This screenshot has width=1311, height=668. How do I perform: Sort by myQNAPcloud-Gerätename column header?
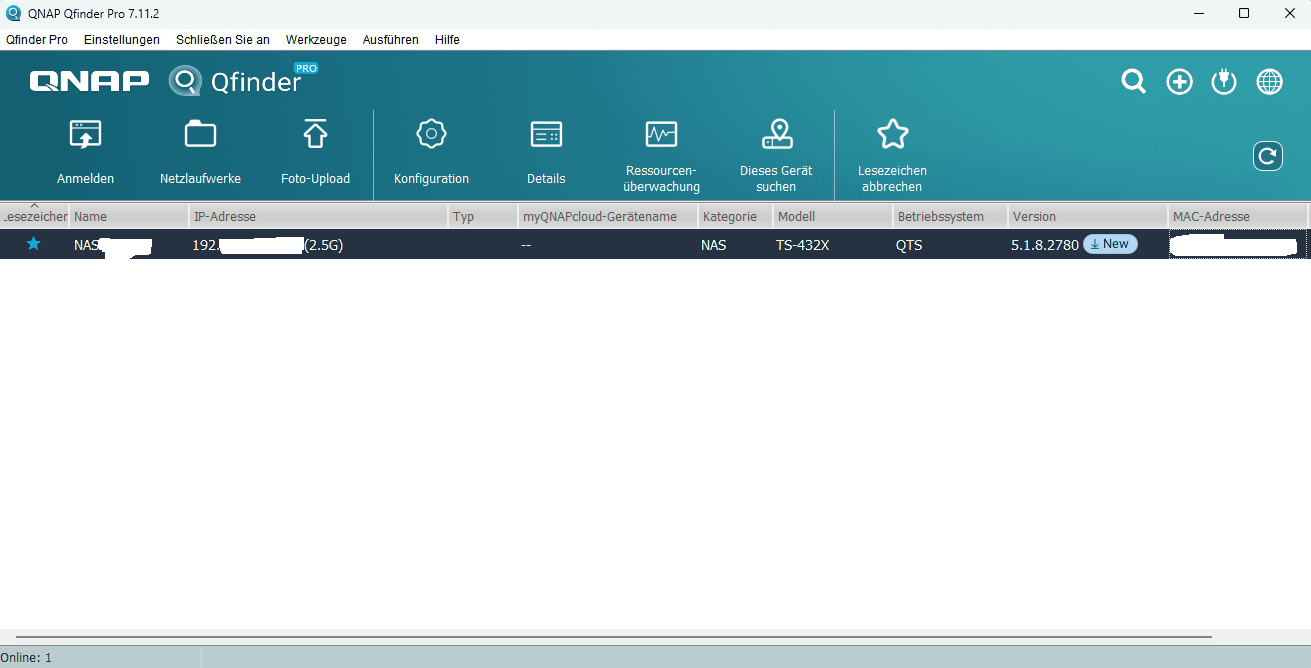608,216
